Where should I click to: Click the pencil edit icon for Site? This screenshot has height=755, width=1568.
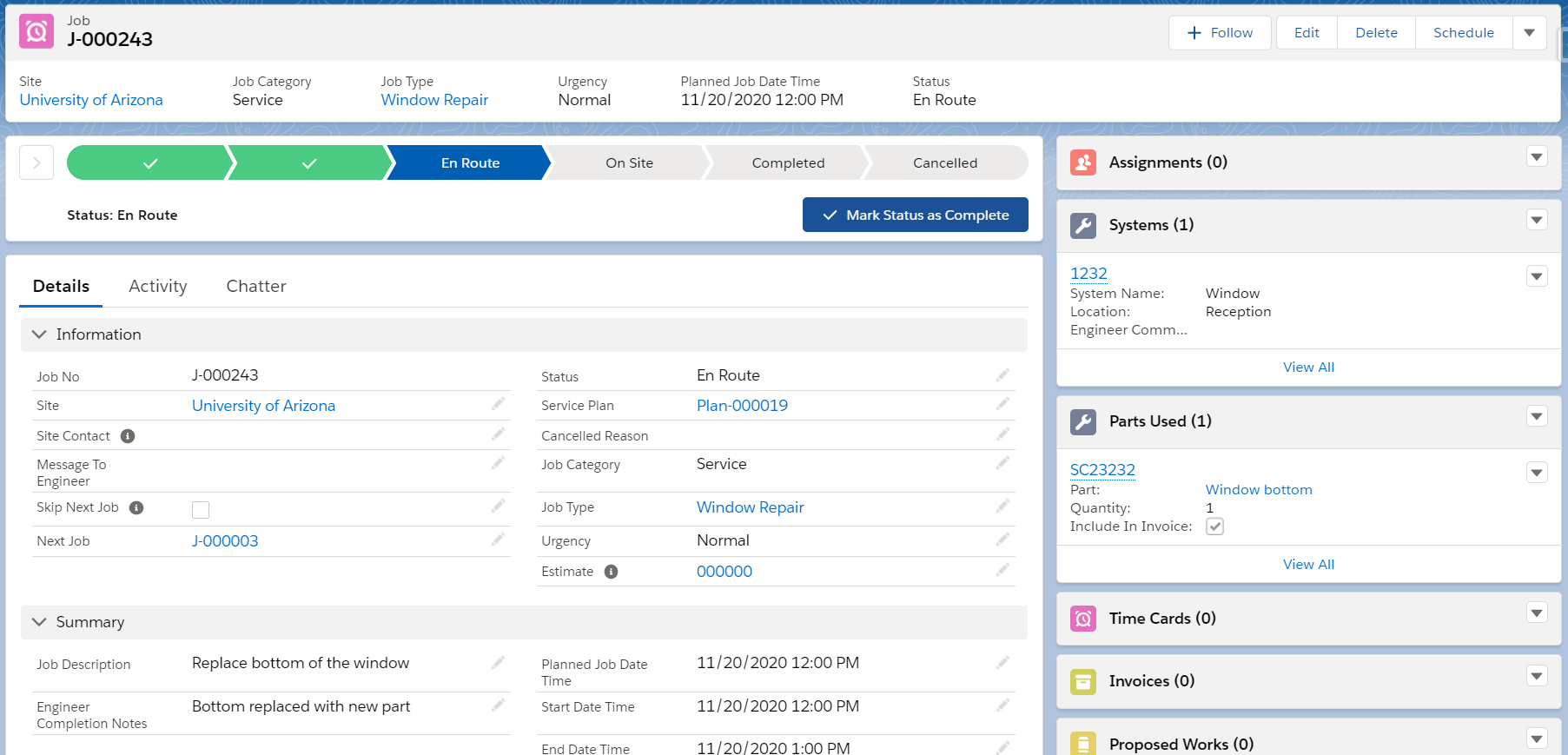(498, 404)
